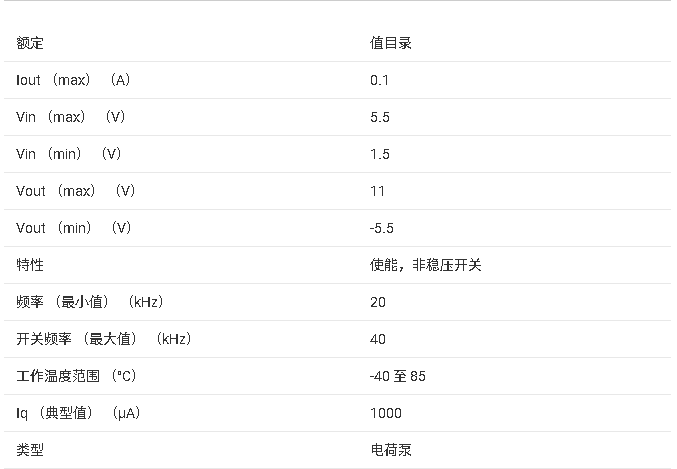
Task: Click the -40 至 85 temperature value
Action: (x=398, y=376)
